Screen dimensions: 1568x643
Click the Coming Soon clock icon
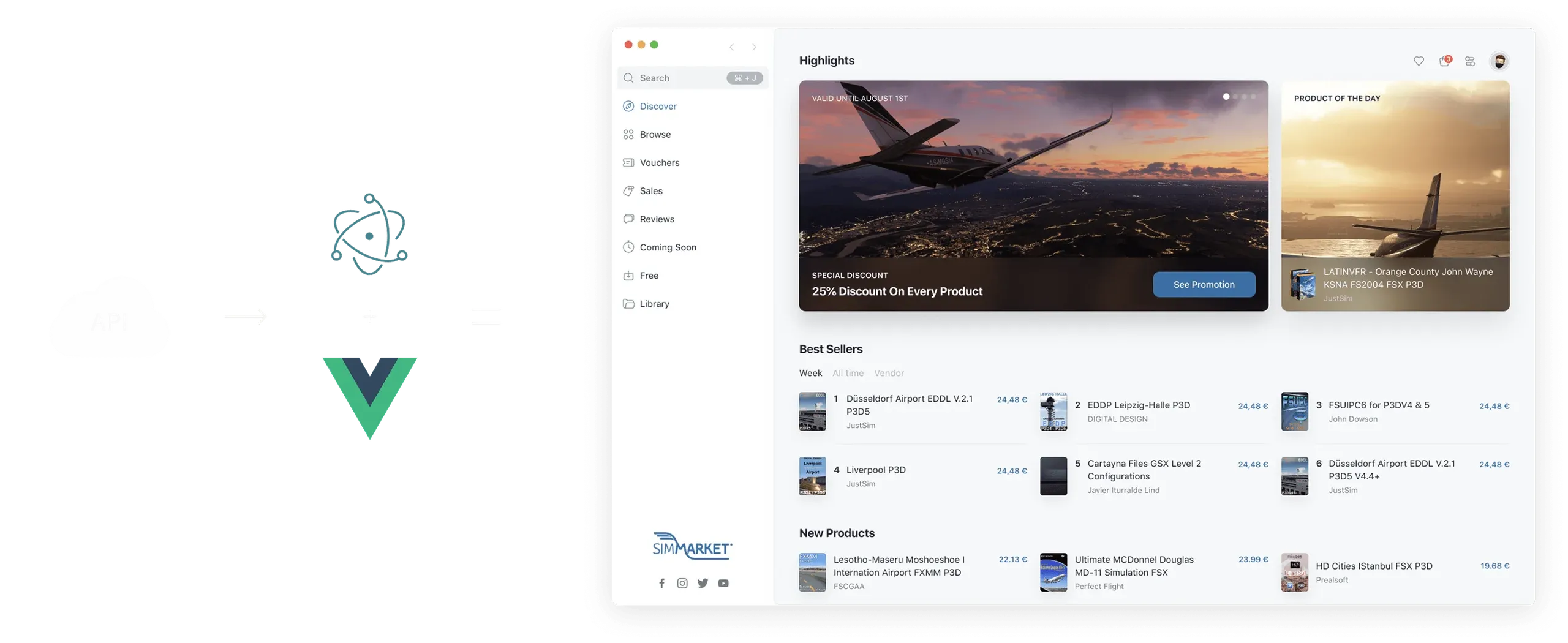628,247
